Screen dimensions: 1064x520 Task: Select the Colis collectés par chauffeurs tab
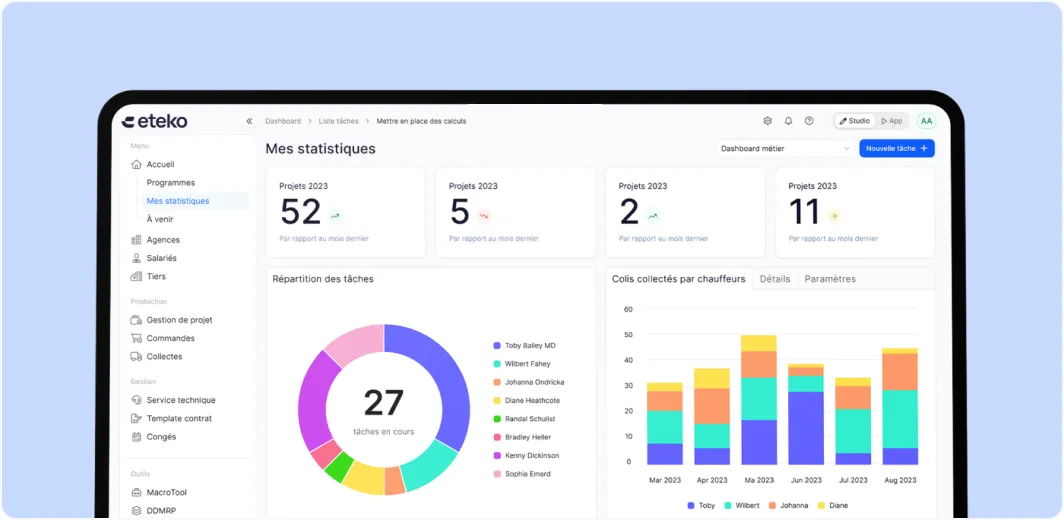pyautogui.click(x=679, y=279)
